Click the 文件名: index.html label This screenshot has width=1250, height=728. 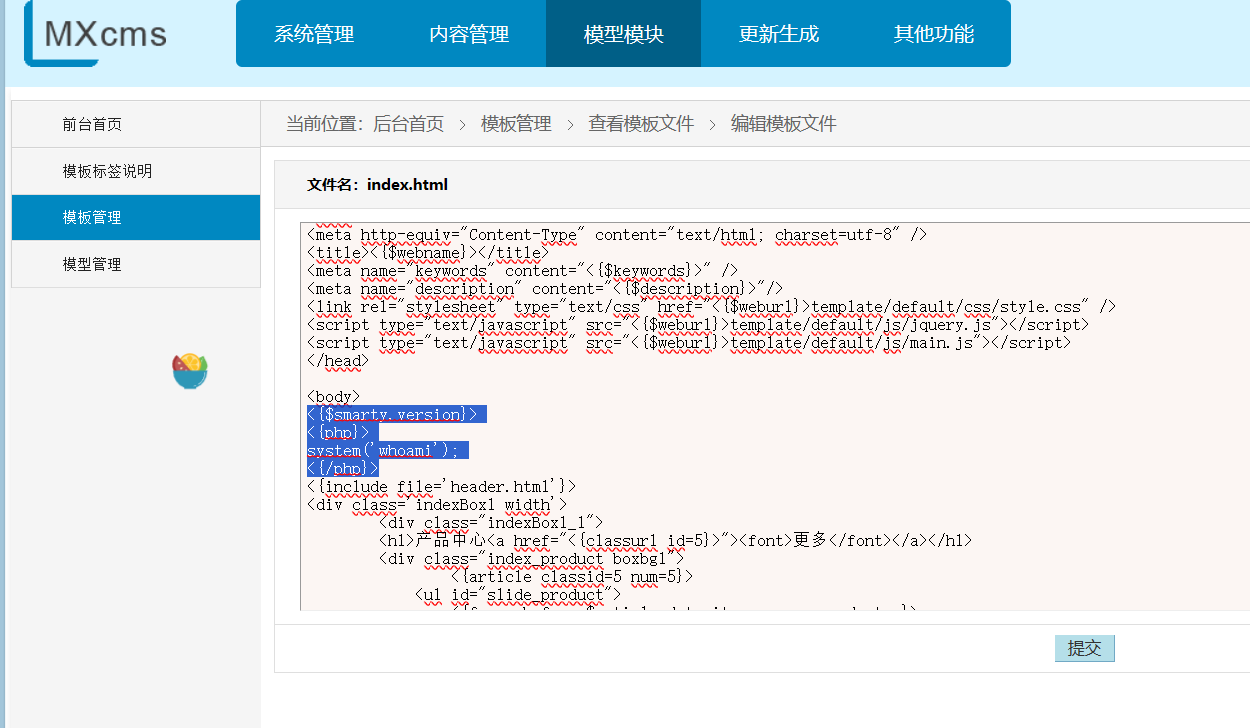point(377,184)
